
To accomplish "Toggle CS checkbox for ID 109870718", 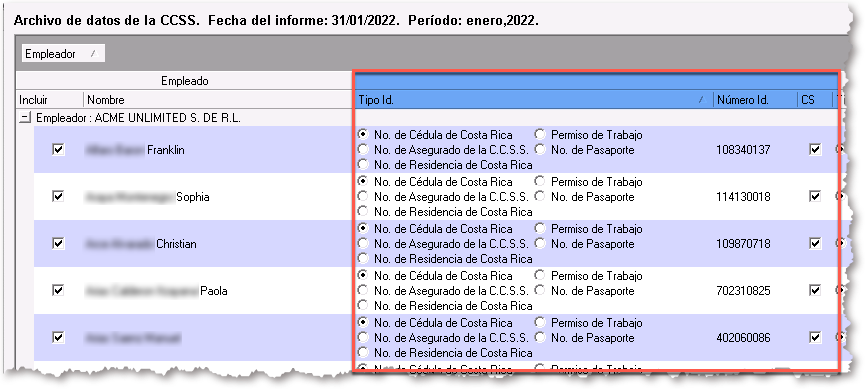I will [815, 243].
